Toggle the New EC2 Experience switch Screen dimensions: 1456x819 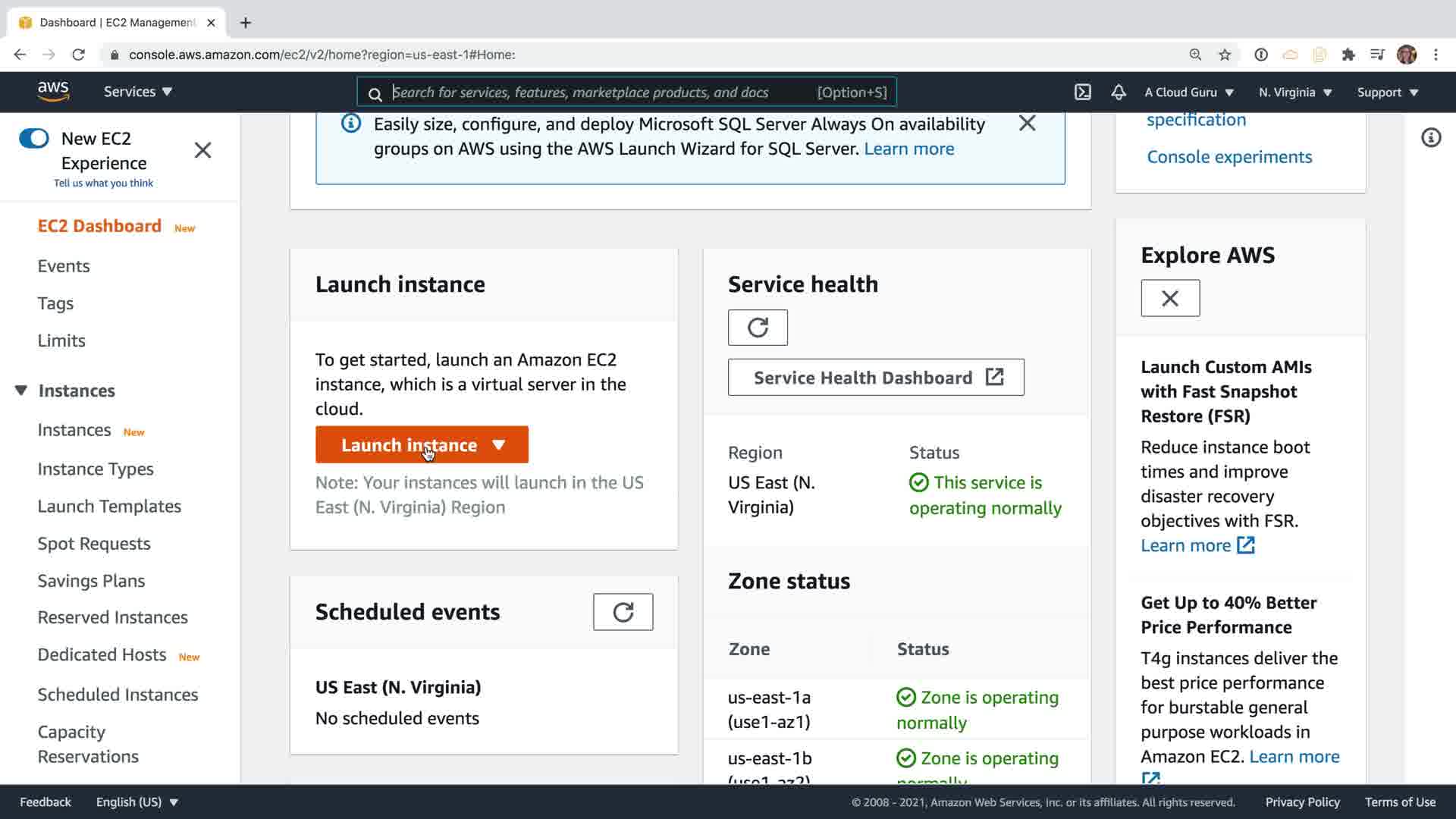coord(34,138)
